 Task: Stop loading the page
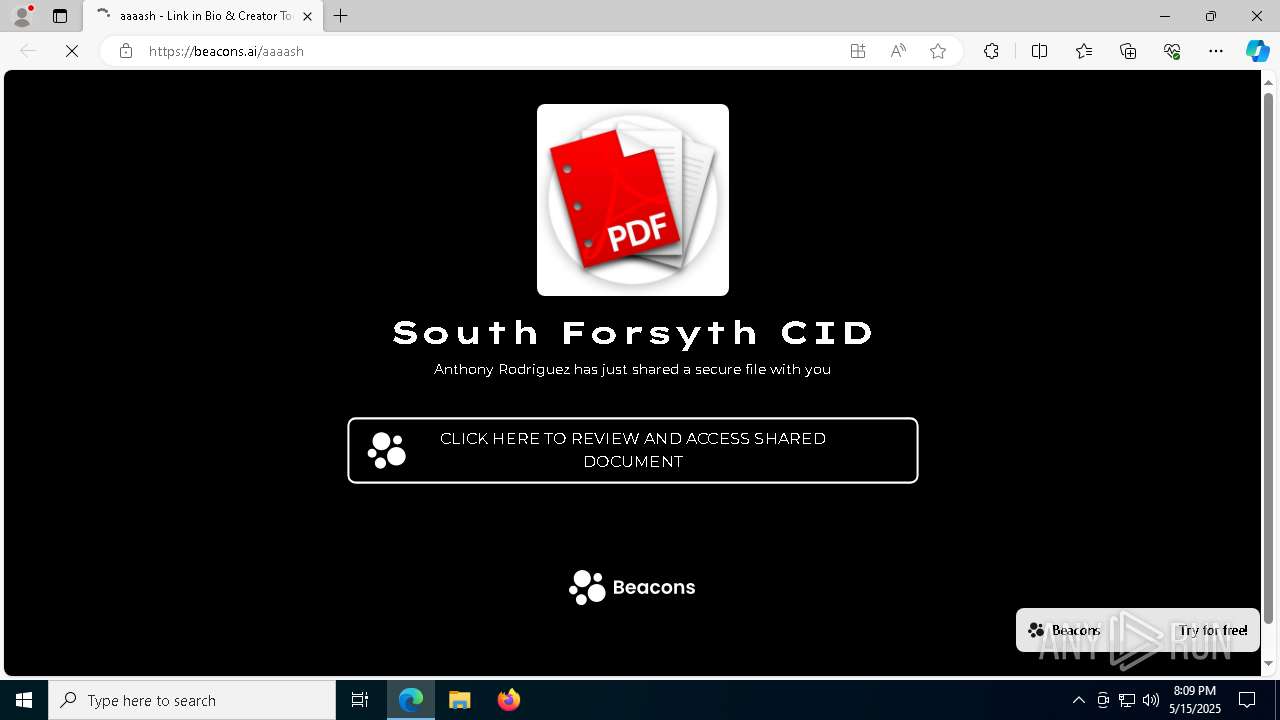tap(72, 51)
